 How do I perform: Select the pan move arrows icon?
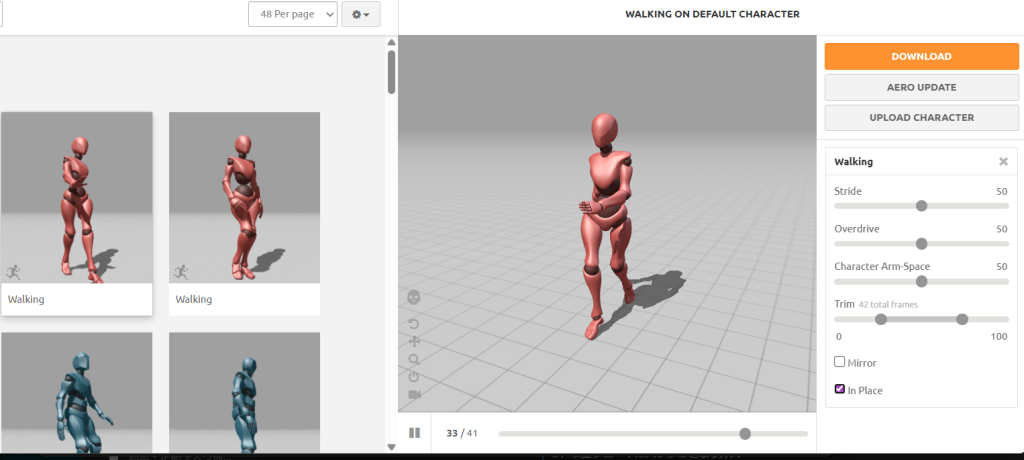click(x=414, y=342)
